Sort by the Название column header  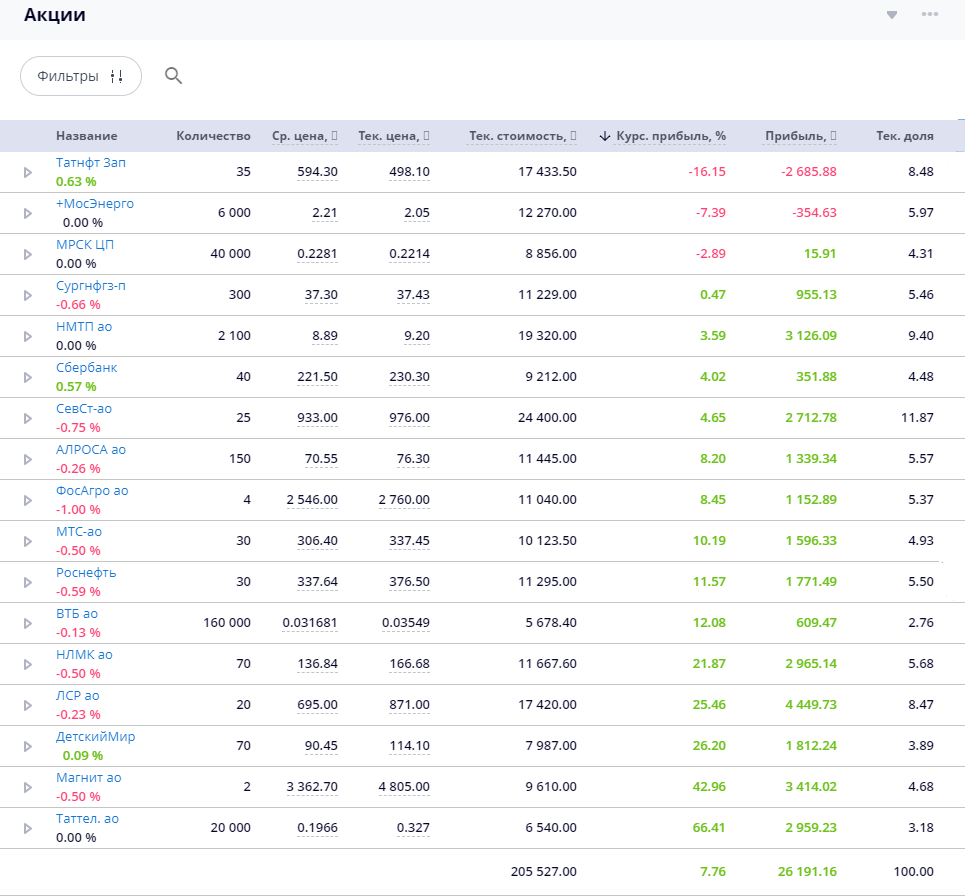click(86, 136)
